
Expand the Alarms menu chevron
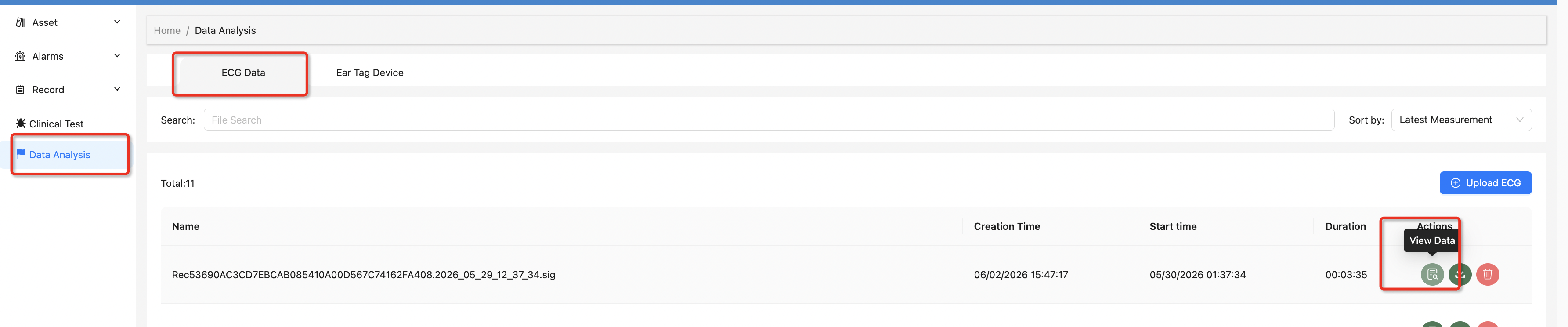point(117,55)
